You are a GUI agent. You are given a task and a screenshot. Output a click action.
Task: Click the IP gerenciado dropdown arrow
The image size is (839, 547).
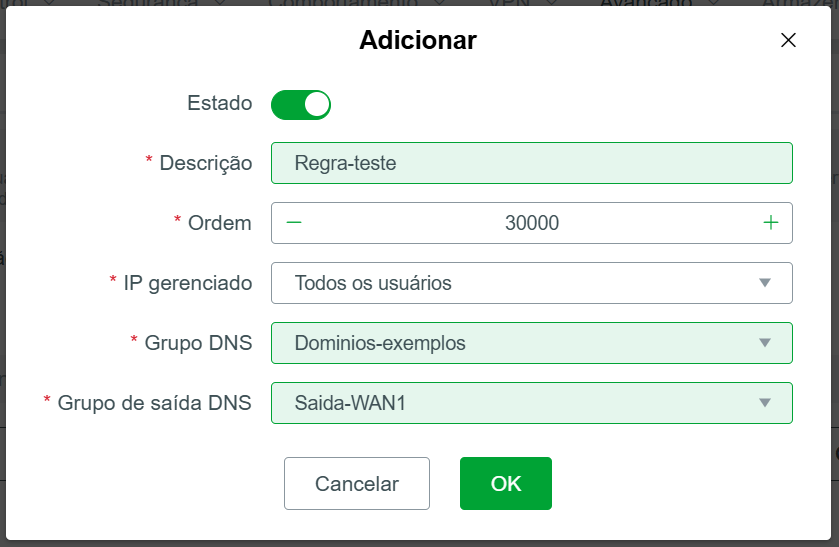coord(765,283)
